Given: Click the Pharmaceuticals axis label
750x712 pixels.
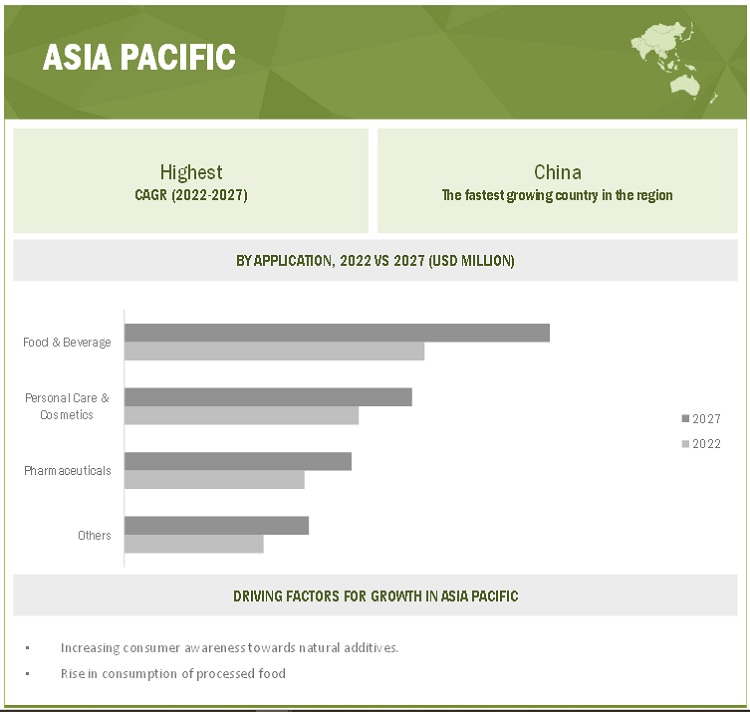Looking at the screenshot, I should click(67, 470).
